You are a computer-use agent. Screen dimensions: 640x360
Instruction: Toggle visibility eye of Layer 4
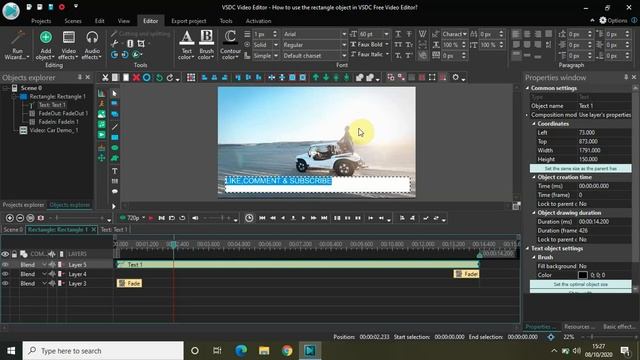tap(5, 274)
